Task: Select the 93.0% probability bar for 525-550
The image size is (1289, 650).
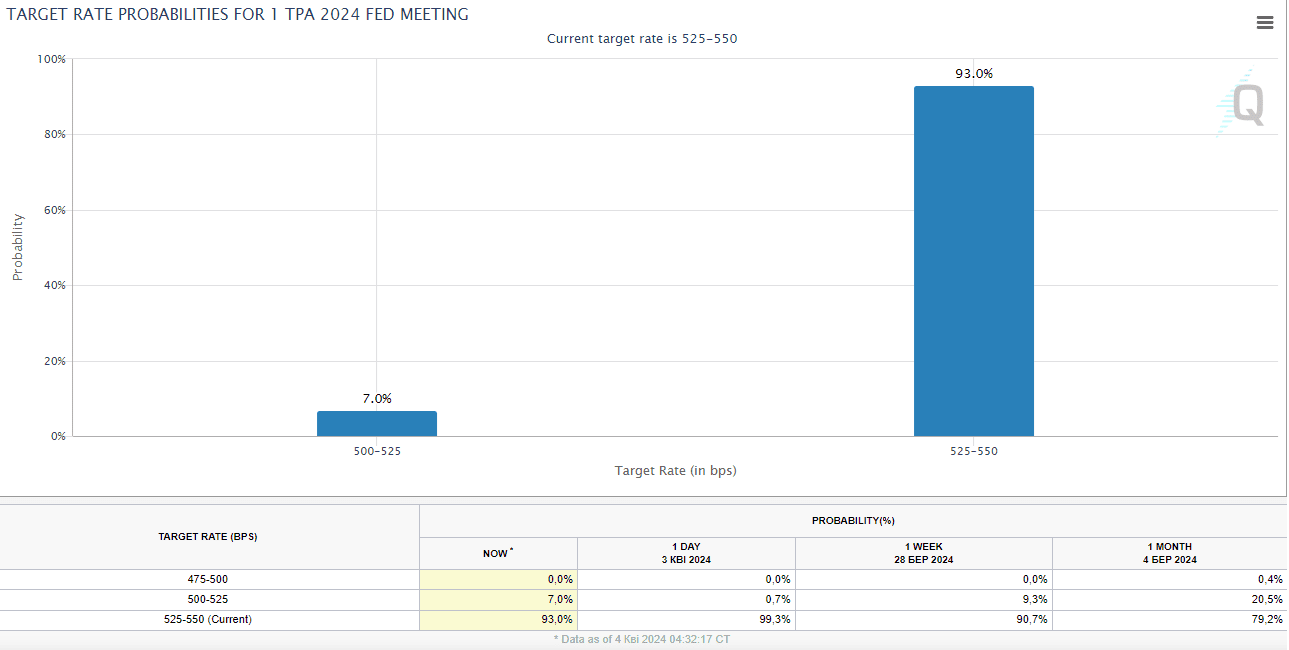Action: 973,260
